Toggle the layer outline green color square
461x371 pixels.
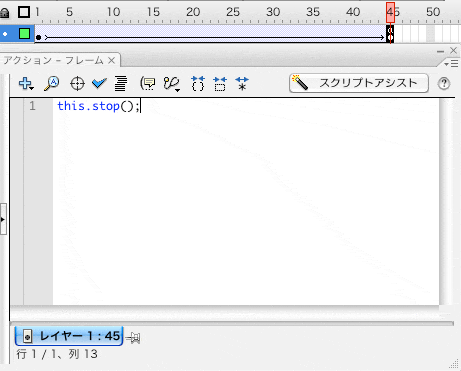24,34
